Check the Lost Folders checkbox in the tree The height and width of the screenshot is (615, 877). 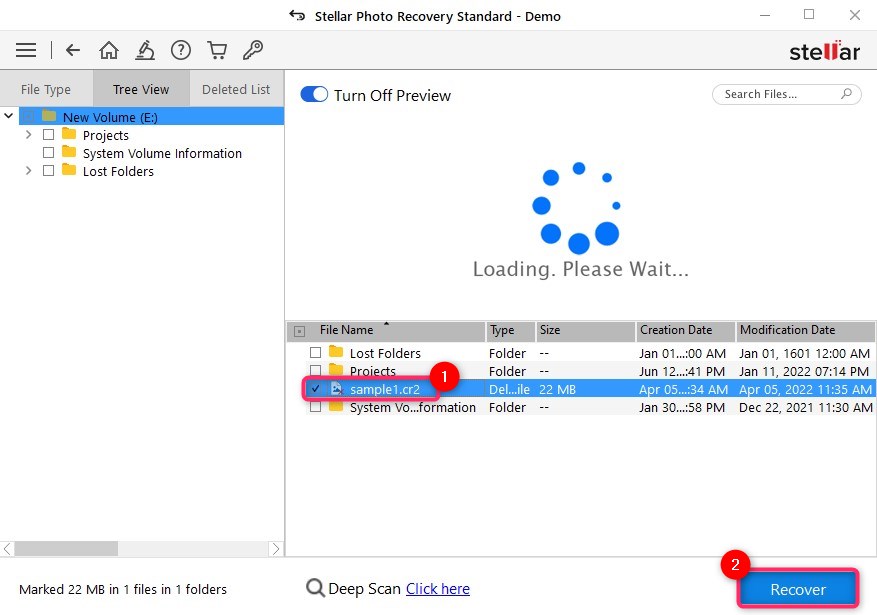49,171
